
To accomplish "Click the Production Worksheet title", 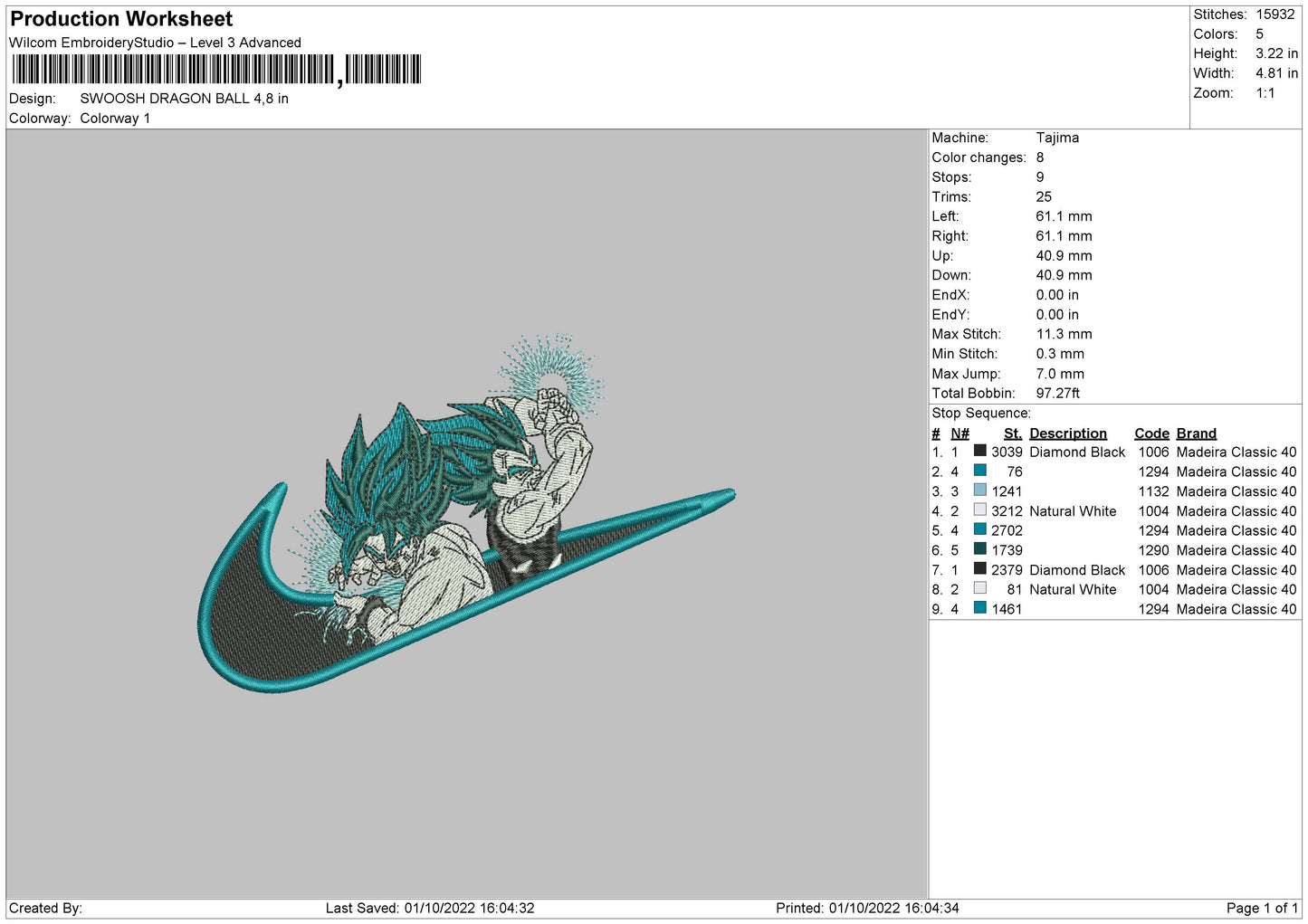I will point(121,19).
